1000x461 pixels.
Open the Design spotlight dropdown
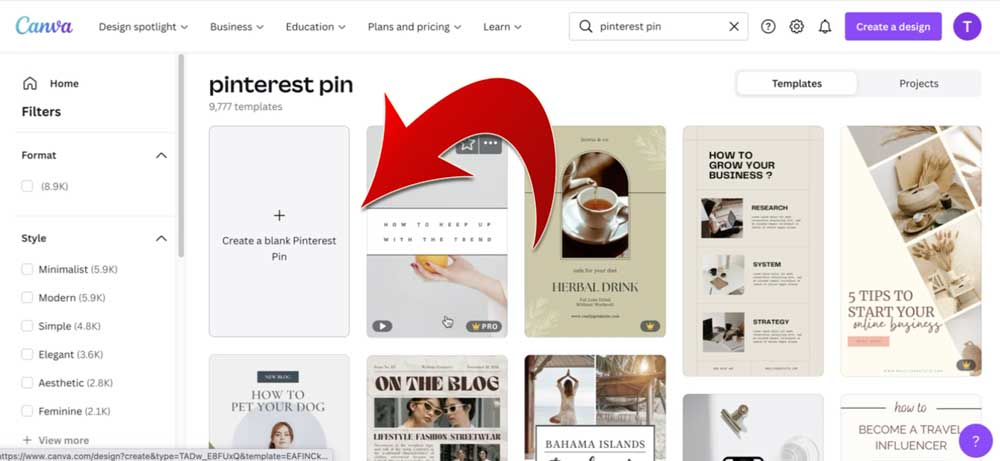tap(143, 27)
